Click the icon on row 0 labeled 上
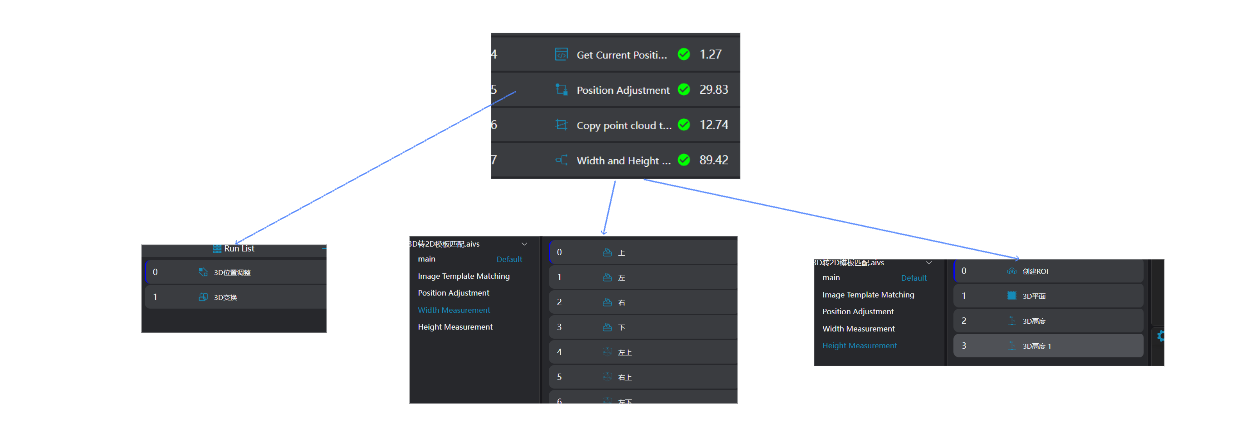Screen dimensions: 1239x442 (x=606, y=253)
